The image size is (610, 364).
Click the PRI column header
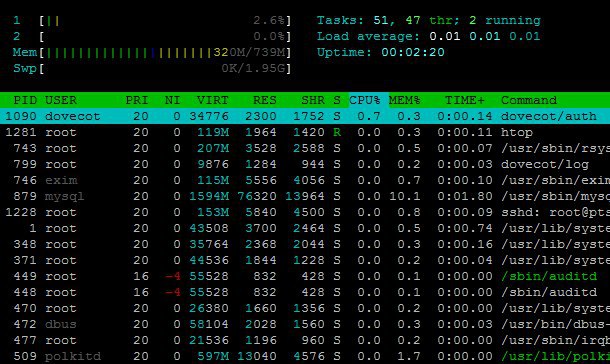tap(137, 100)
